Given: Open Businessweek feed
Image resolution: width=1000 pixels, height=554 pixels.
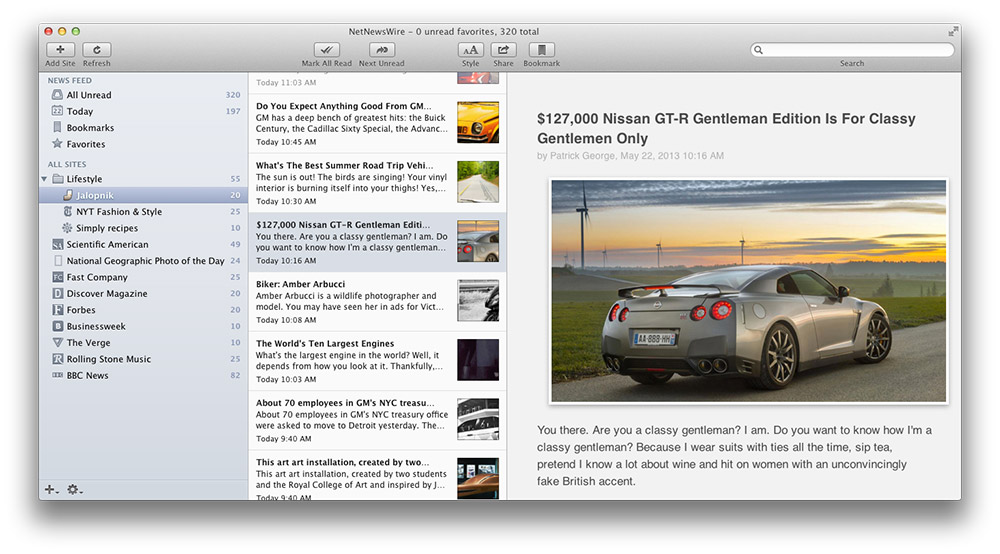Looking at the screenshot, I should point(145,326).
